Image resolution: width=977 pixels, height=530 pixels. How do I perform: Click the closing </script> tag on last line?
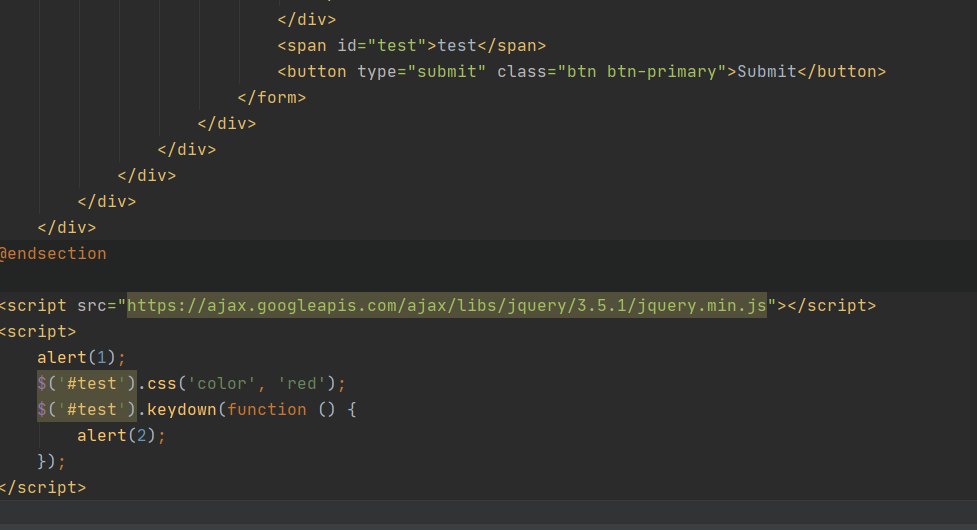tap(43, 488)
